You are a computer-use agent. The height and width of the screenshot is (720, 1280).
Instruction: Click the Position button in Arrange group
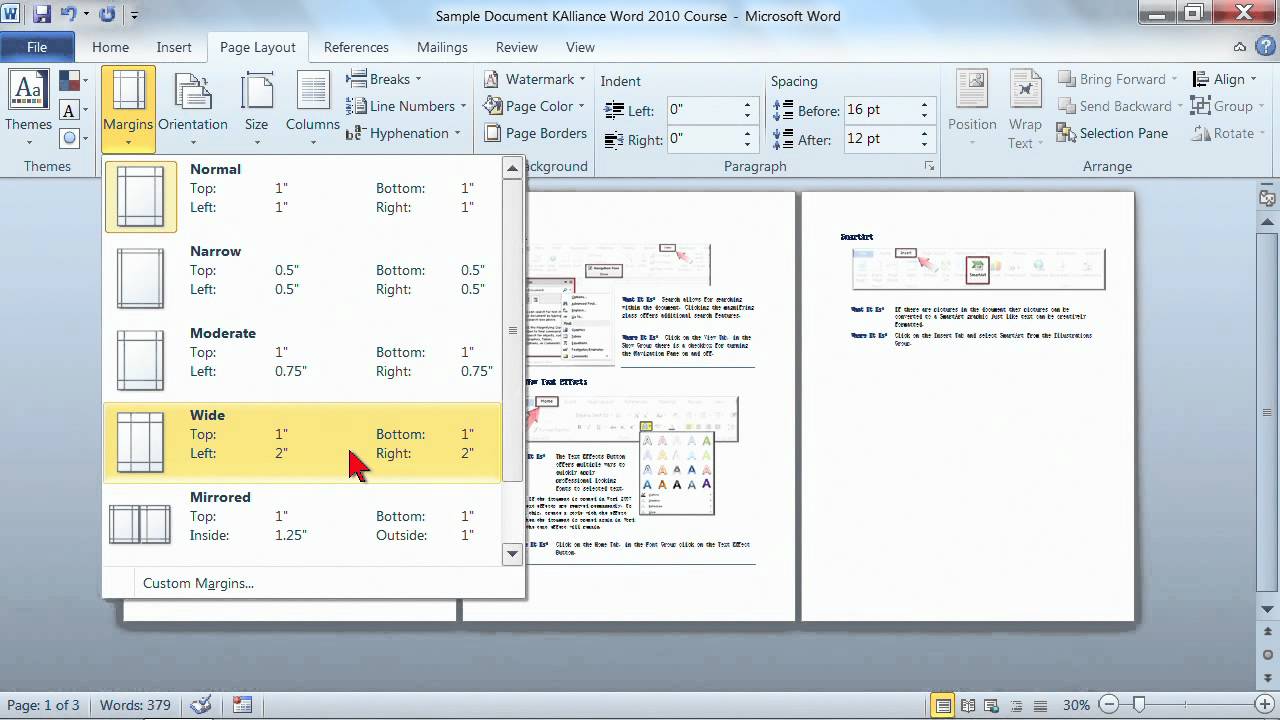pyautogui.click(x=972, y=110)
